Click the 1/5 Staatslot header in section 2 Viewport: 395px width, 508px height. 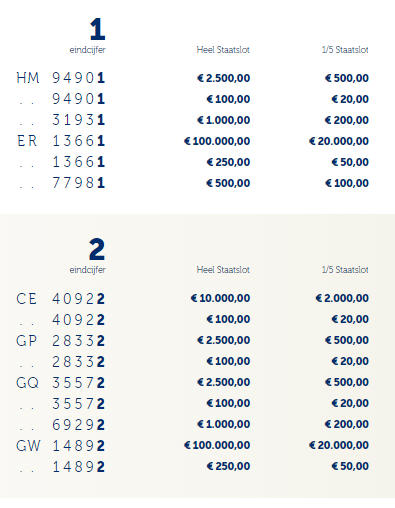[345, 270]
